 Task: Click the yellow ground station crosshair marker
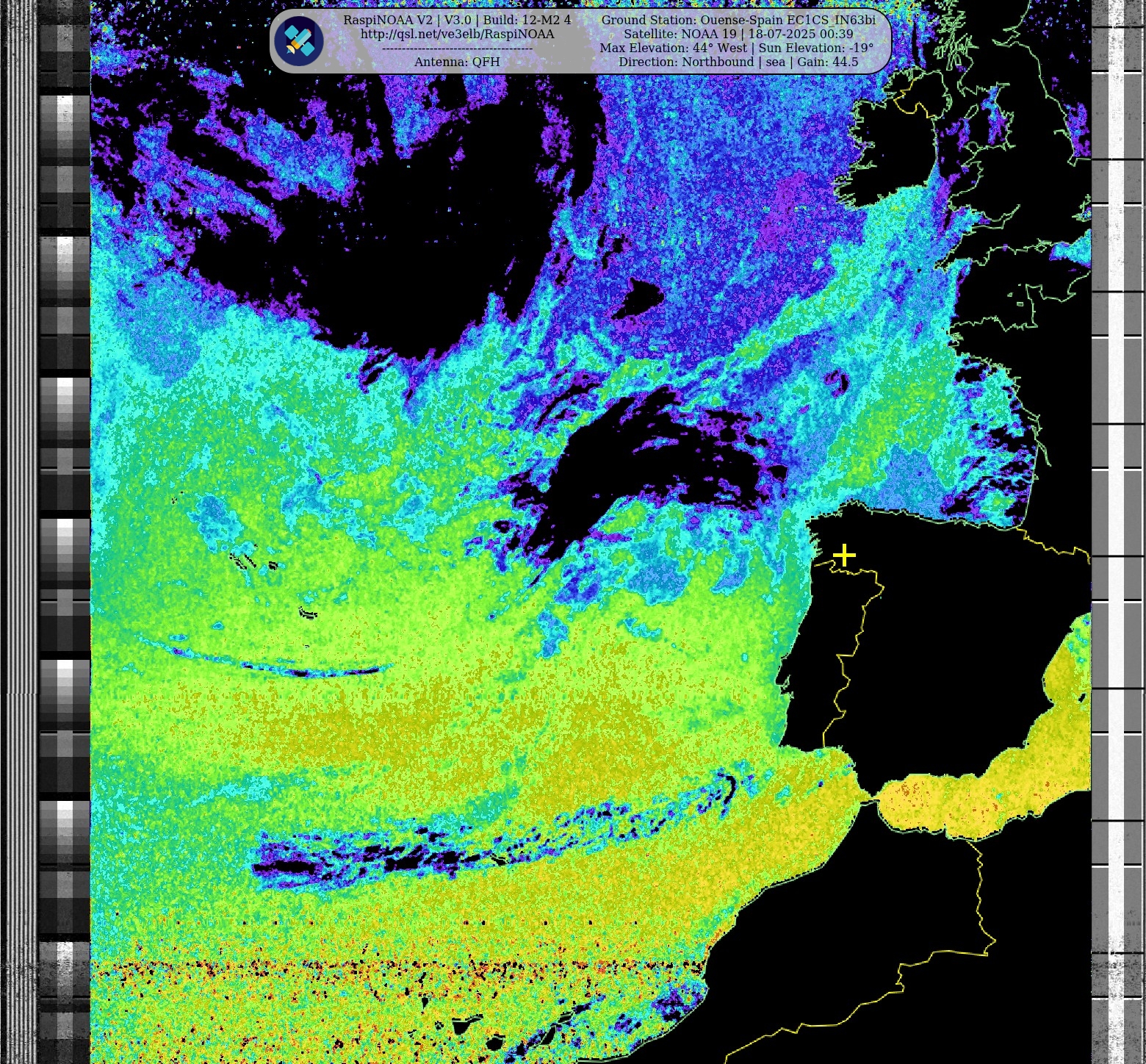pyautogui.click(x=844, y=555)
